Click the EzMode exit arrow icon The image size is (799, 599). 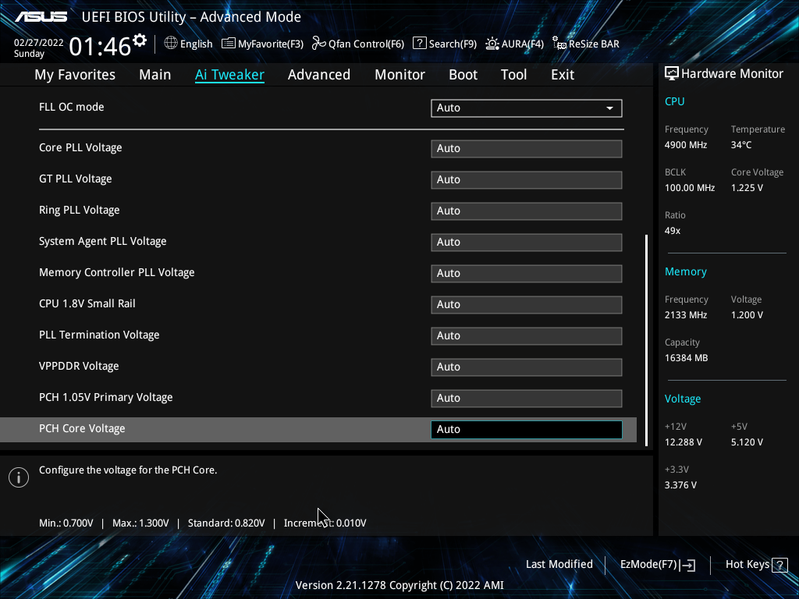(x=687, y=565)
